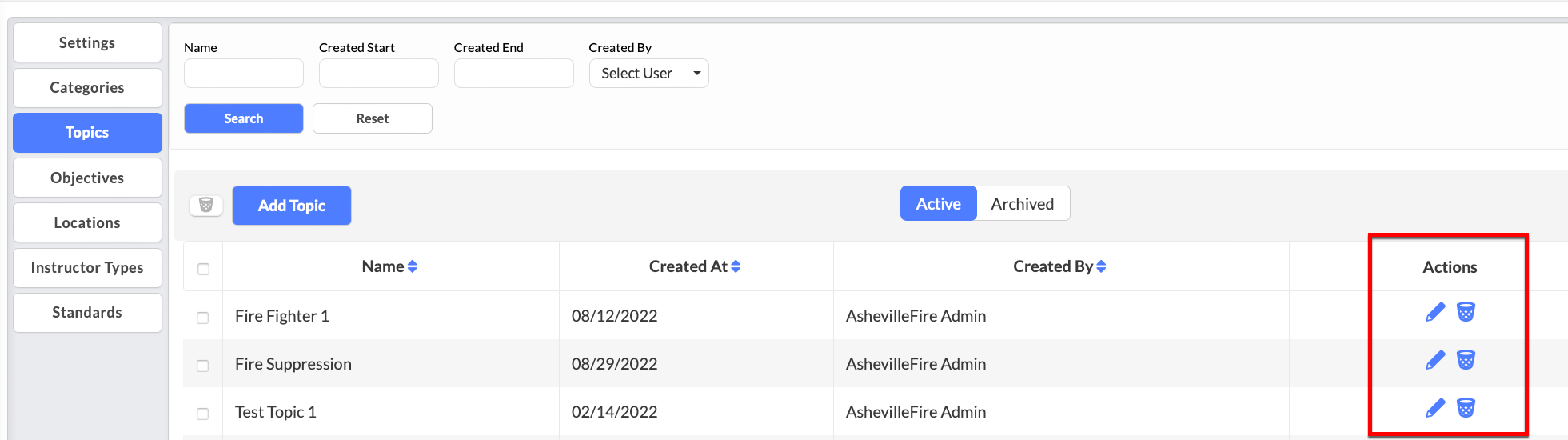Click the Add Topic button
The width and height of the screenshot is (1568, 440).
coord(292,206)
